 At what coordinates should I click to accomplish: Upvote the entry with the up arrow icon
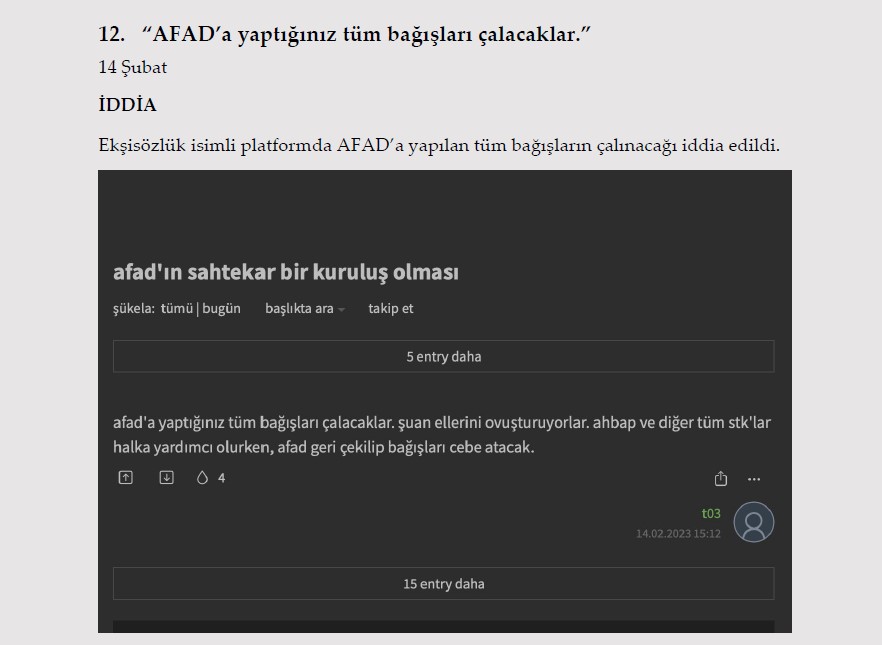click(125, 478)
